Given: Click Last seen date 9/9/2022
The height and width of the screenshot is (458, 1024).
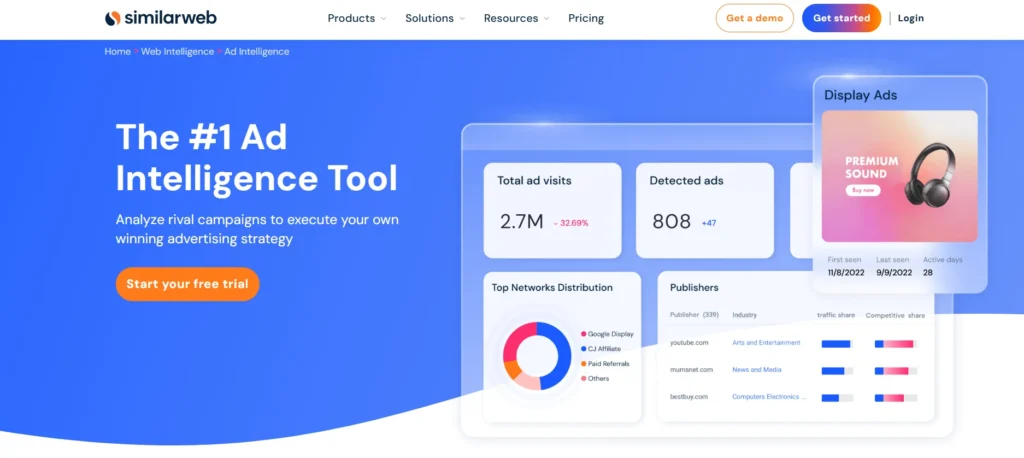Looking at the screenshot, I should tap(893, 272).
